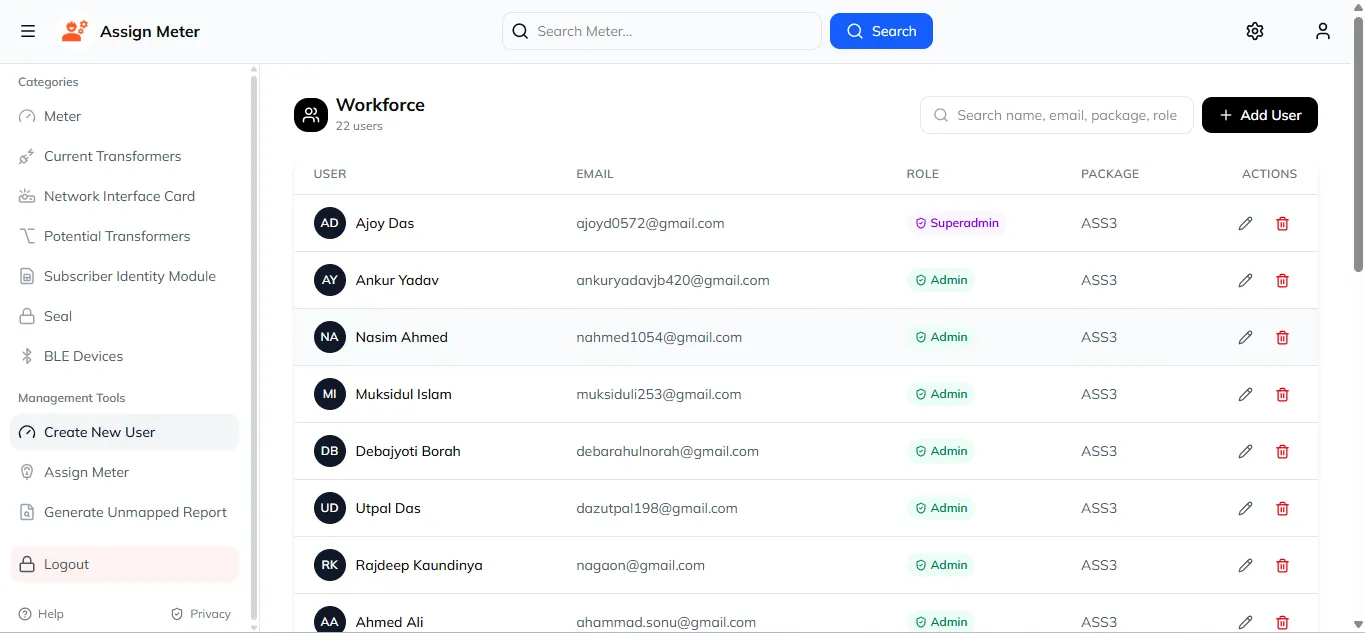Delete user Utpal Das
The image size is (1365, 633).
[1282, 508]
